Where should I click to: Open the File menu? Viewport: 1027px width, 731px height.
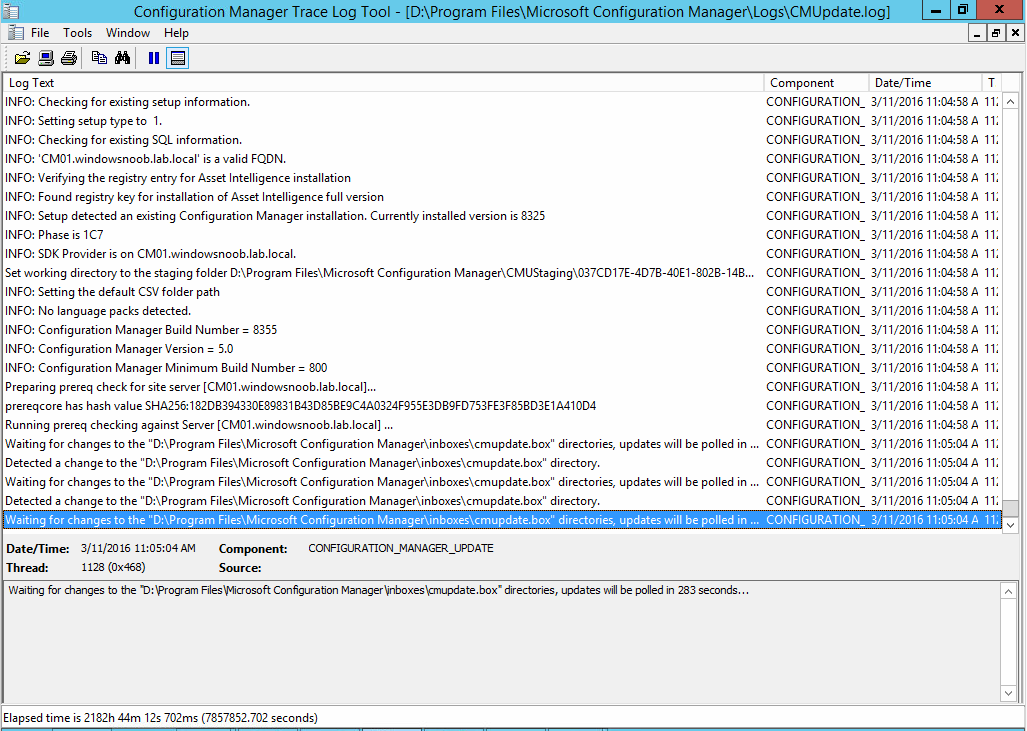tap(40, 33)
